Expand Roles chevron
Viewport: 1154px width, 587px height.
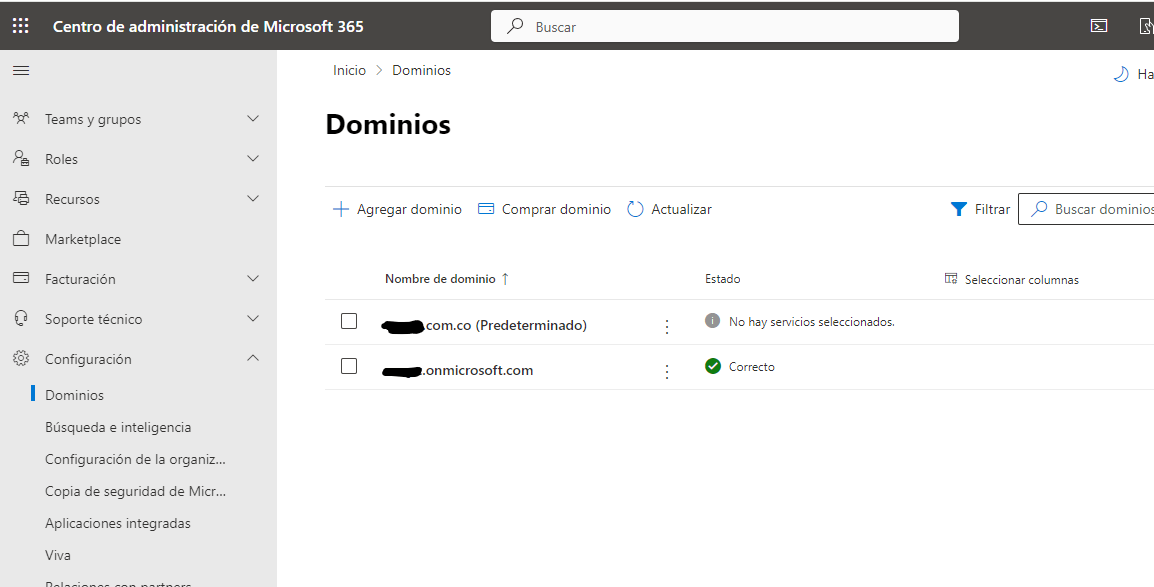[253, 158]
